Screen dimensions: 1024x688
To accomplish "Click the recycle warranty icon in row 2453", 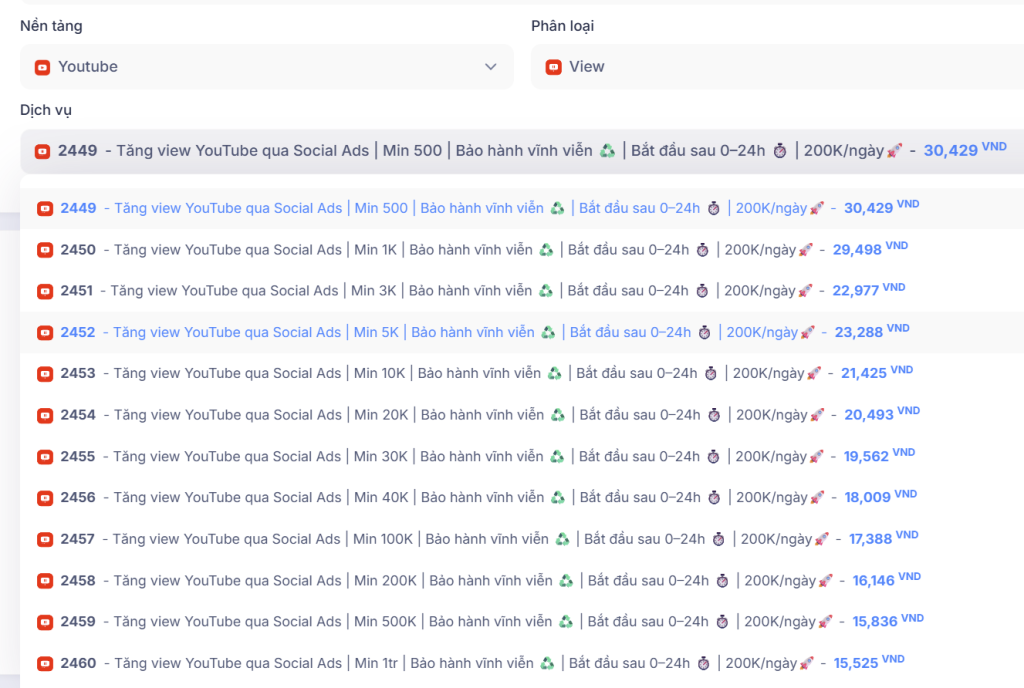I will [555, 374].
